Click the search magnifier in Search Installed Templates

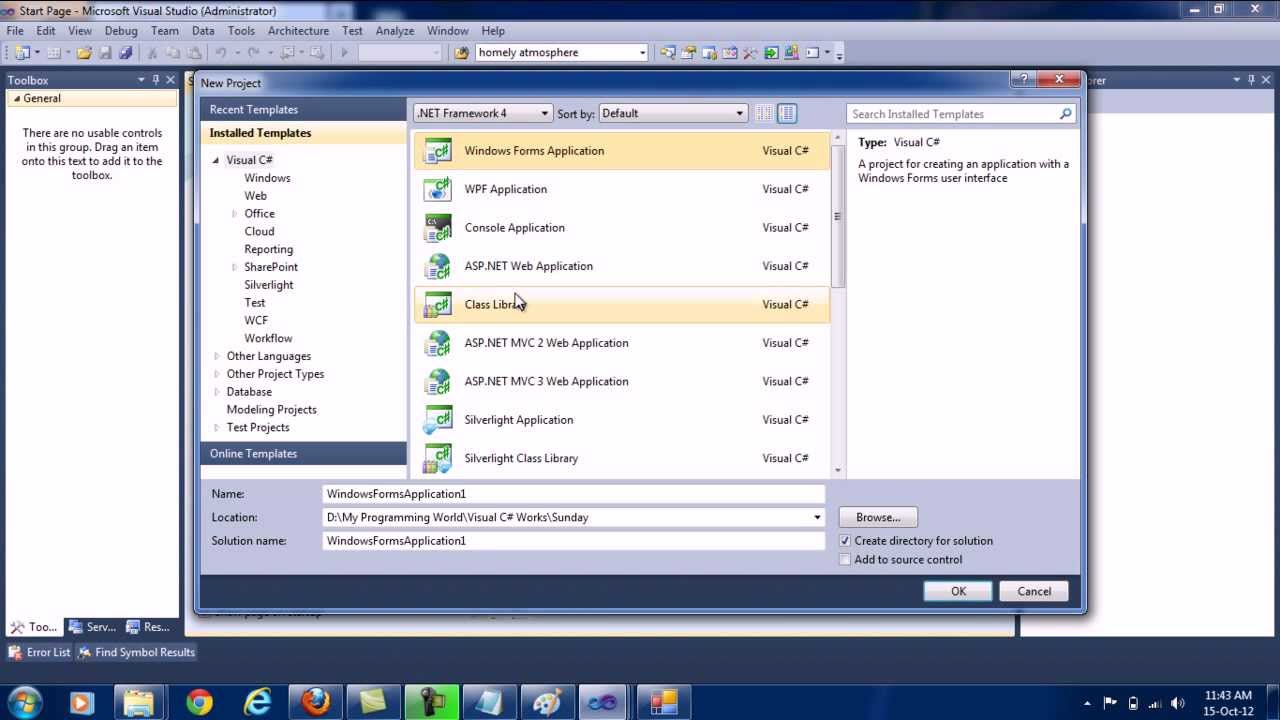pyautogui.click(x=1066, y=114)
